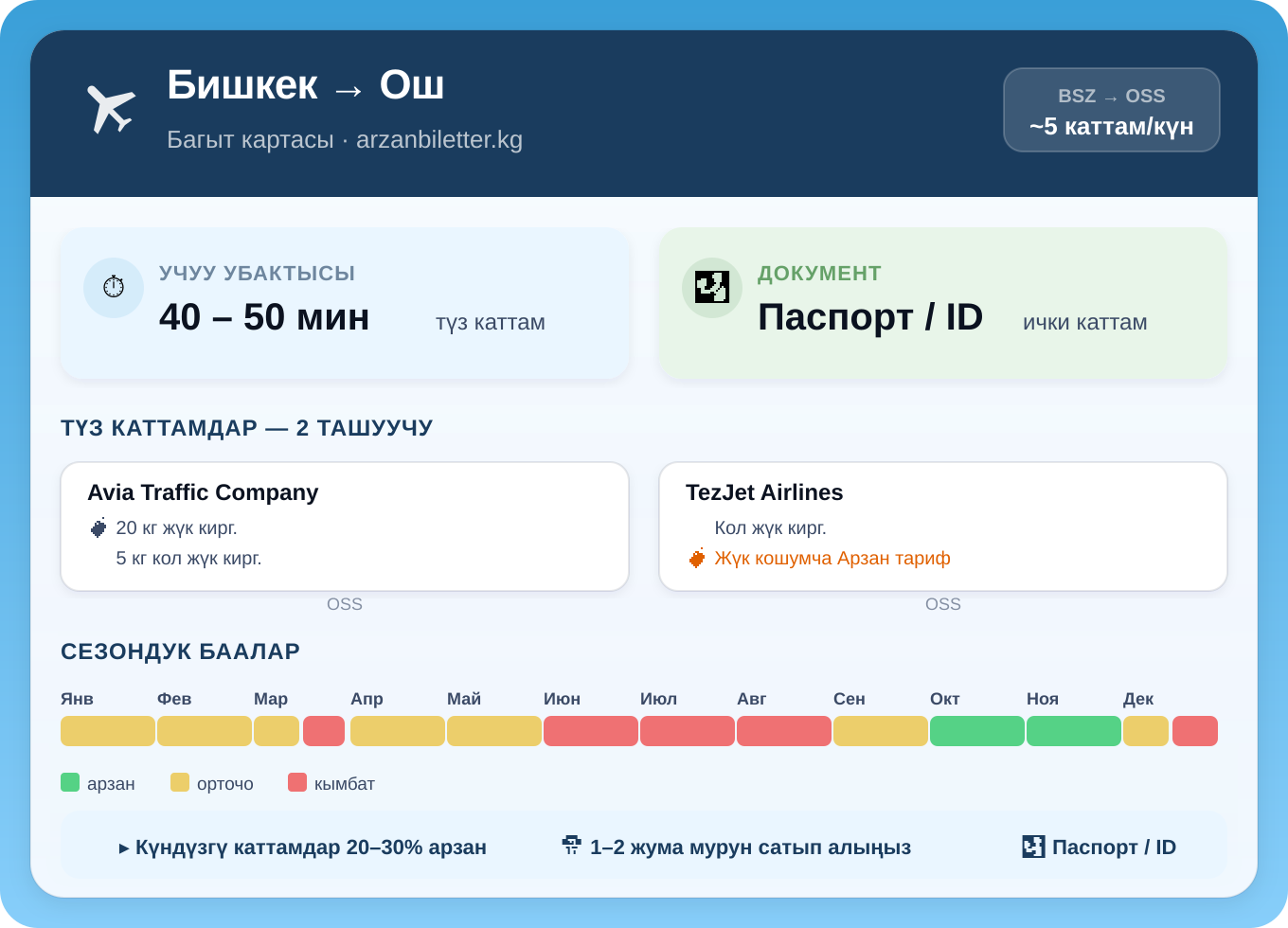Click the Паспорт / ID icon in the footer
Image resolution: width=1288 pixels, height=928 pixels.
tap(1035, 845)
